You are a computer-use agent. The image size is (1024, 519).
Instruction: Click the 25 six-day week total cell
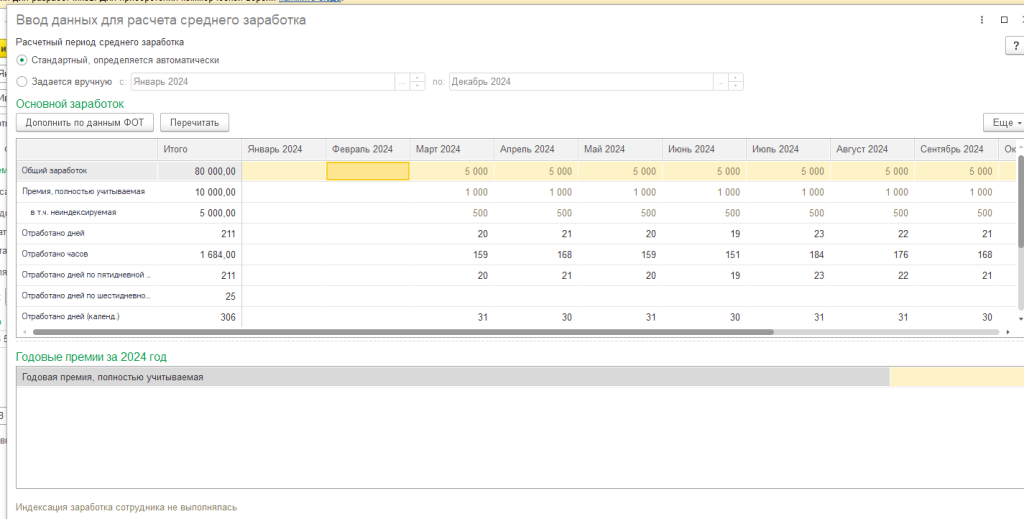[x=199, y=296]
